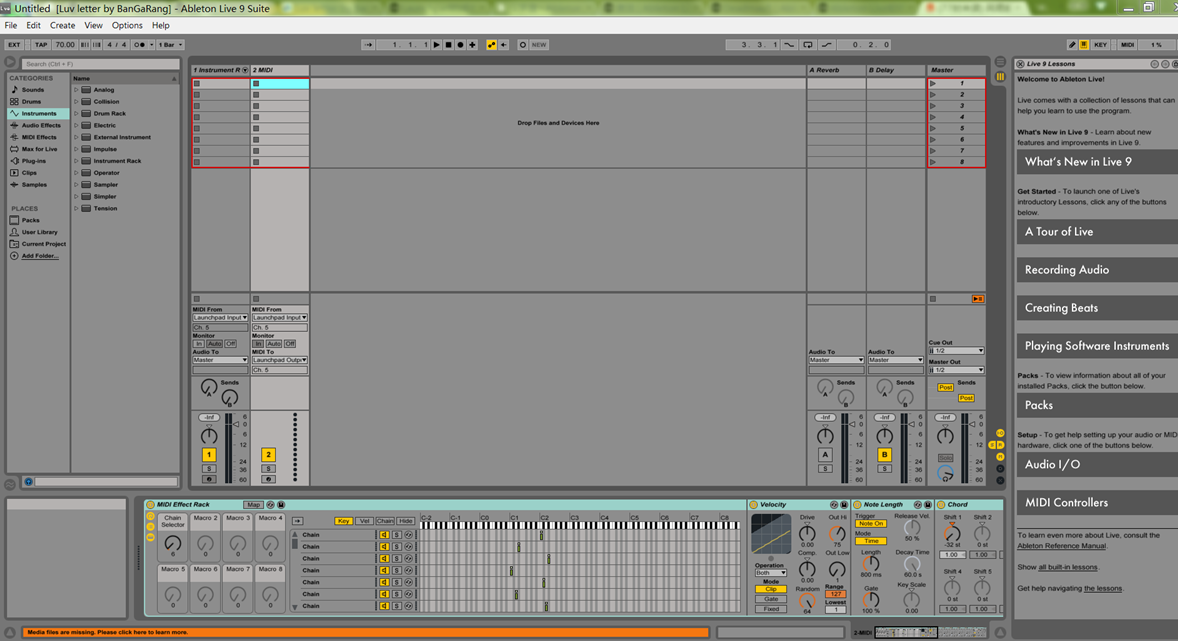The width and height of the screenshot is (1178, 642).
Task: Open Recording Audio lesson
Action: 1097,270
